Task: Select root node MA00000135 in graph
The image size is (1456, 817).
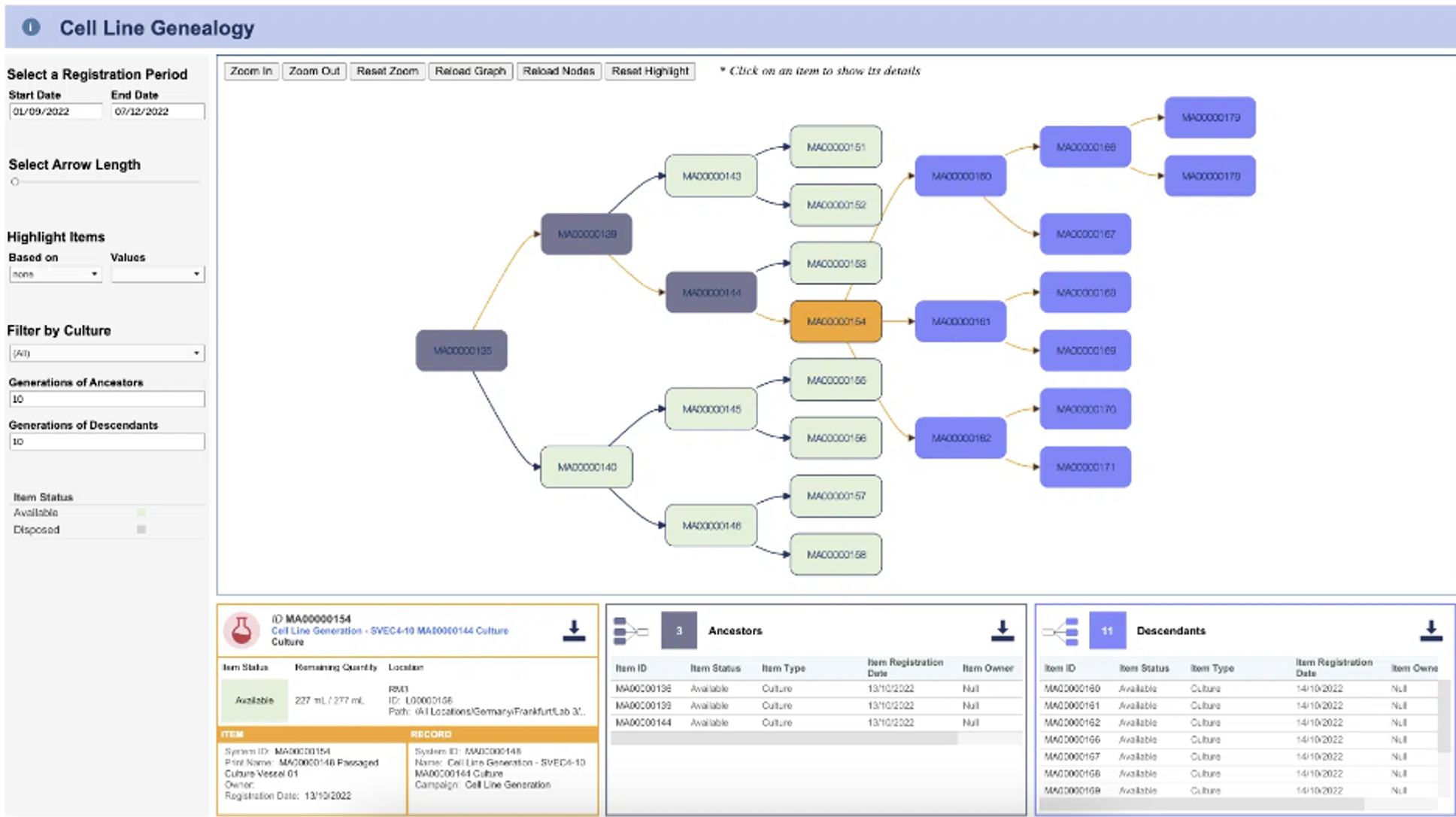Action: coord(462,351)
